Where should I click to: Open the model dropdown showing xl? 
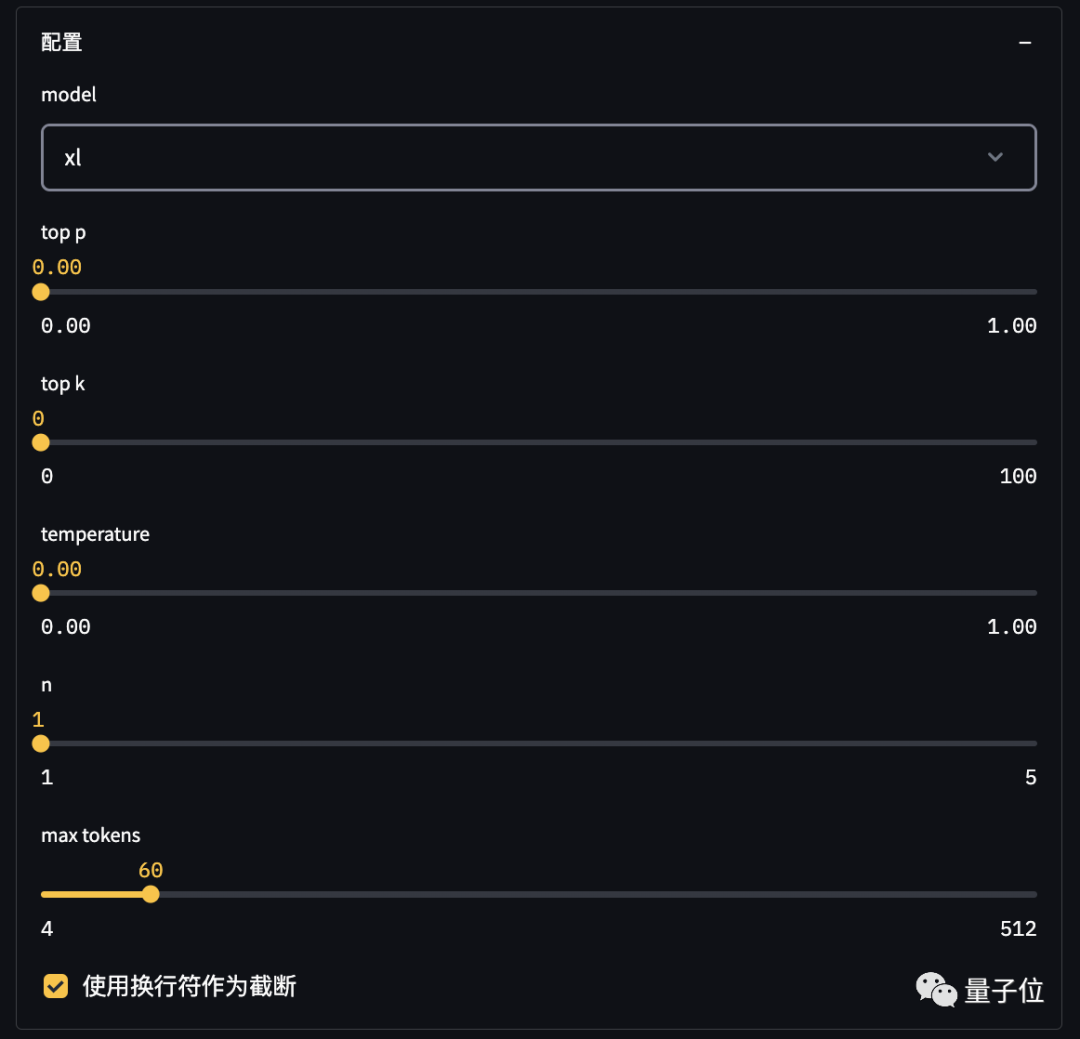coord(538,157)
